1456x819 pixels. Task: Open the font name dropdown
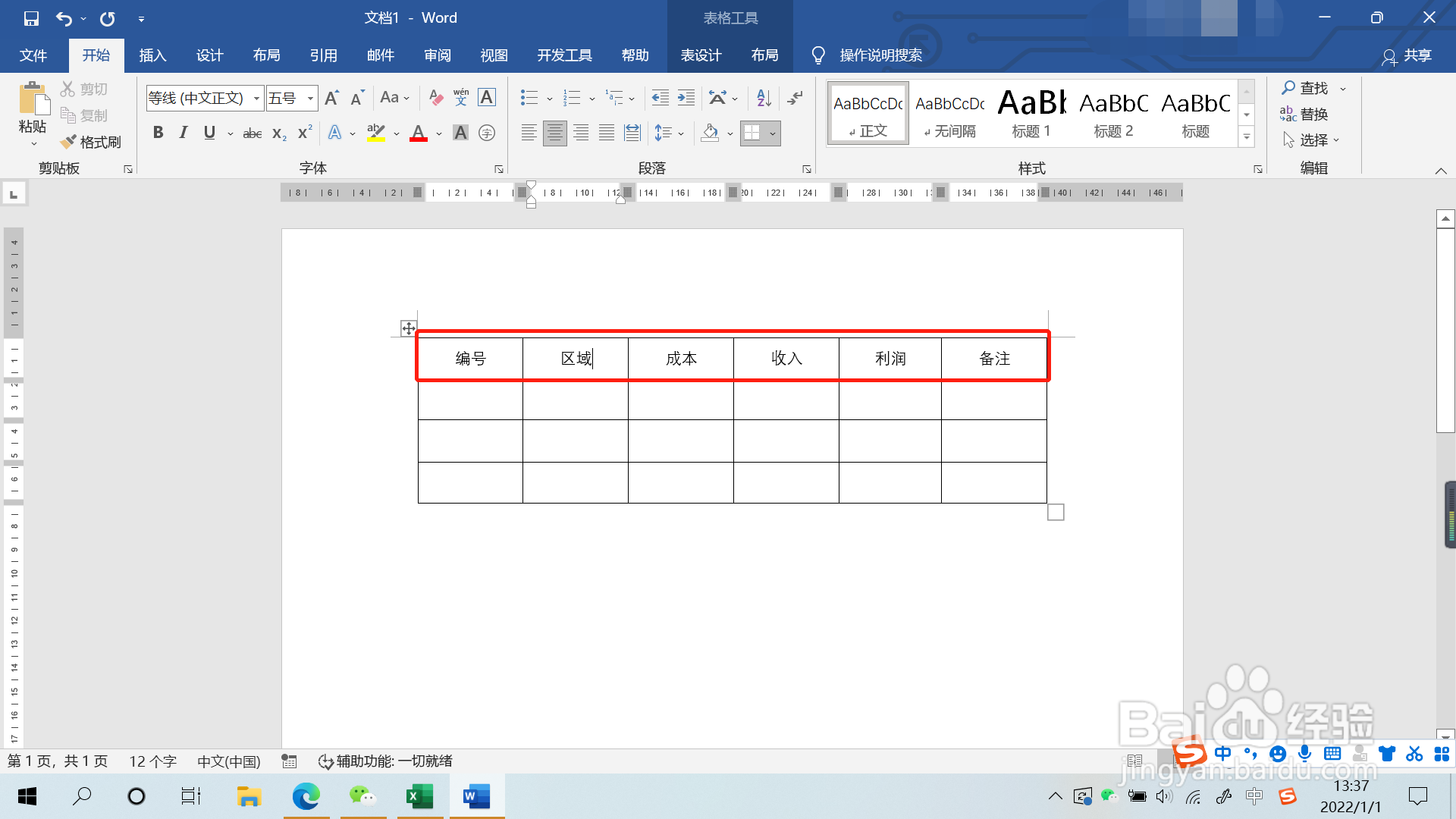[x=256, y=98]
